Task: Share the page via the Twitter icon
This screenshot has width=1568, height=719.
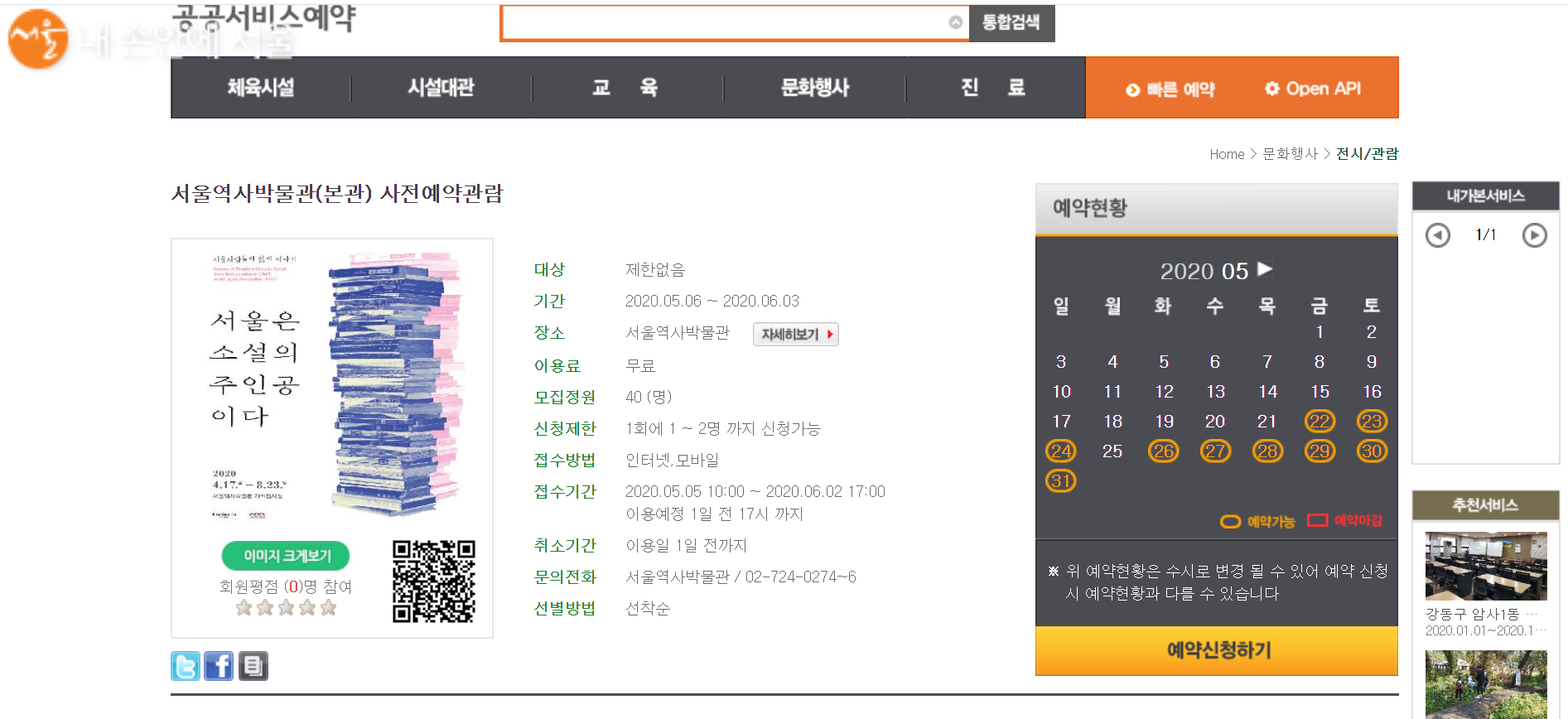Action: point(186,666)
